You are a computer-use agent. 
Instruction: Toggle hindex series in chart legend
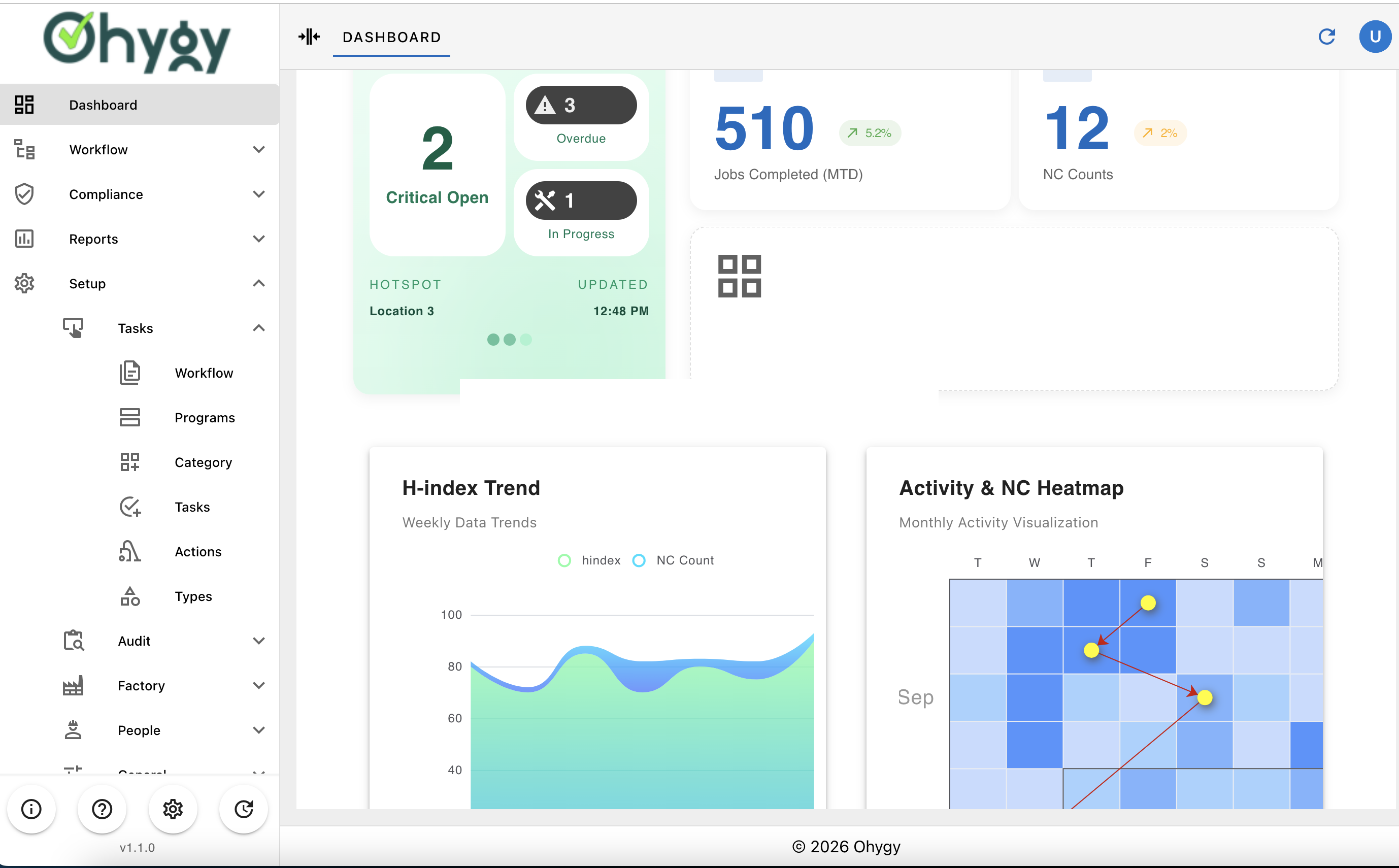(x=589, y=560)
